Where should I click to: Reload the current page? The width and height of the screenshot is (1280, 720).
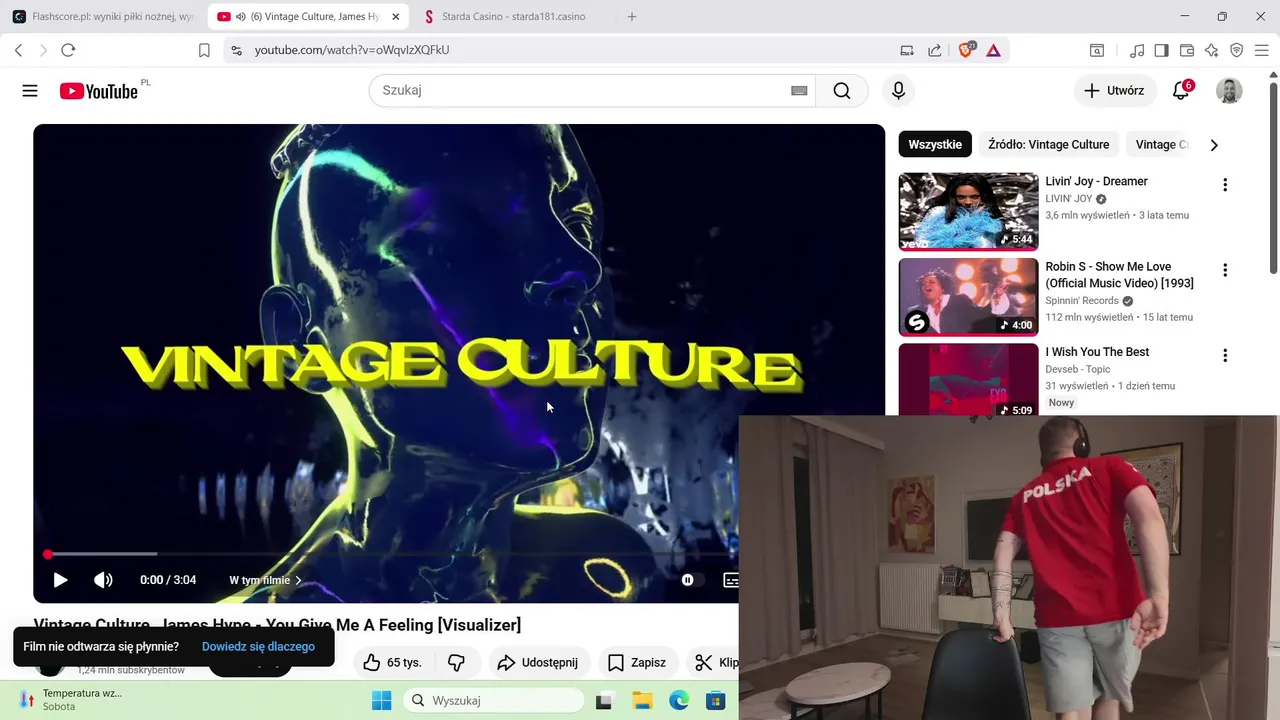pos(68,50)
